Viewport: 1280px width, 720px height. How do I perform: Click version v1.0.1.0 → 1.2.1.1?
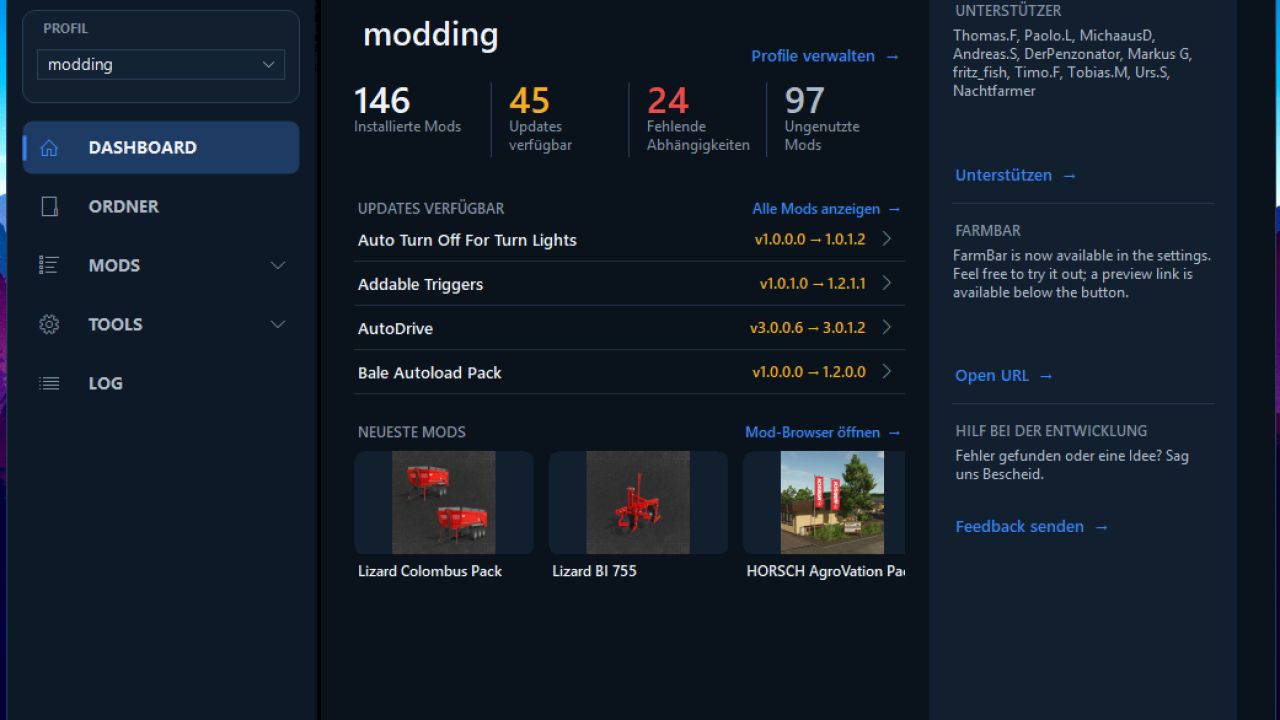(813, 284)
